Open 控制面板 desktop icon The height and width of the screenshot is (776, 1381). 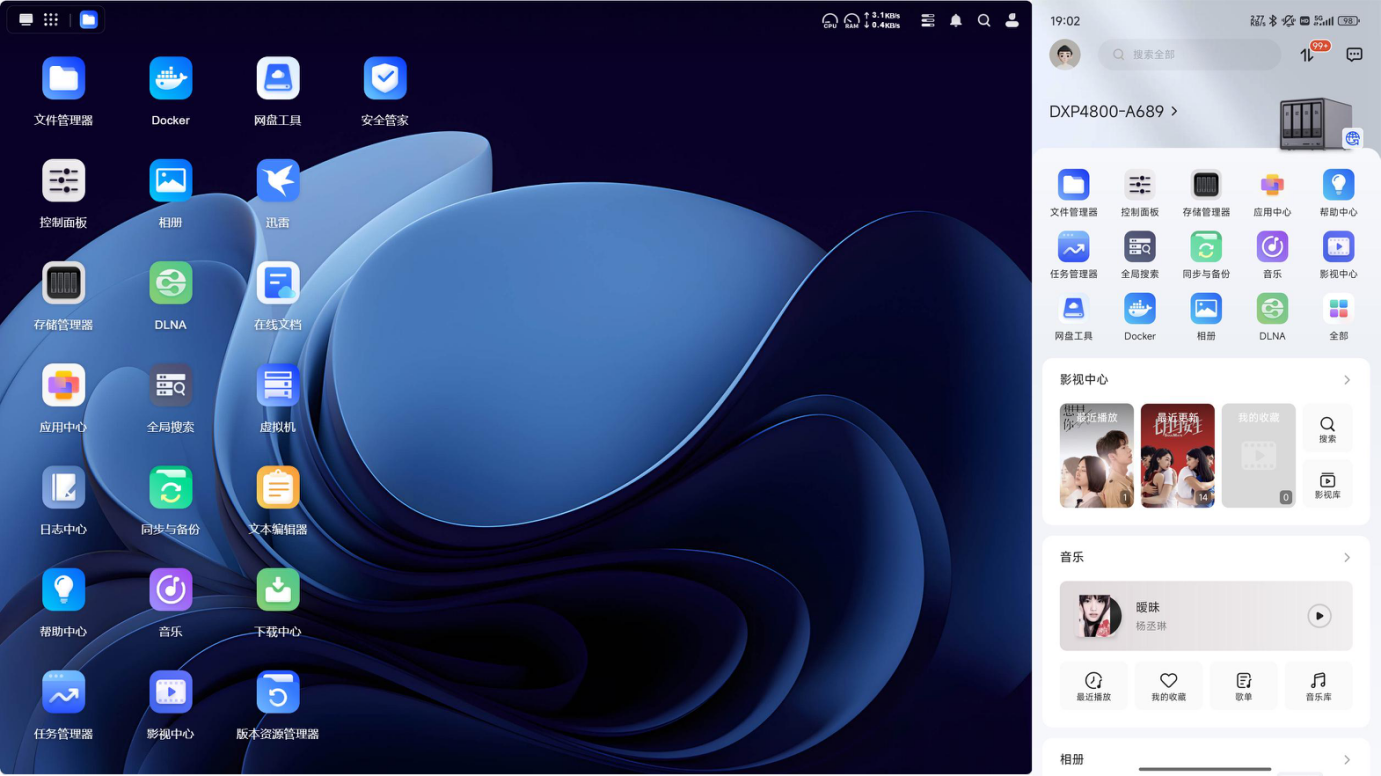tap(64, 180)
